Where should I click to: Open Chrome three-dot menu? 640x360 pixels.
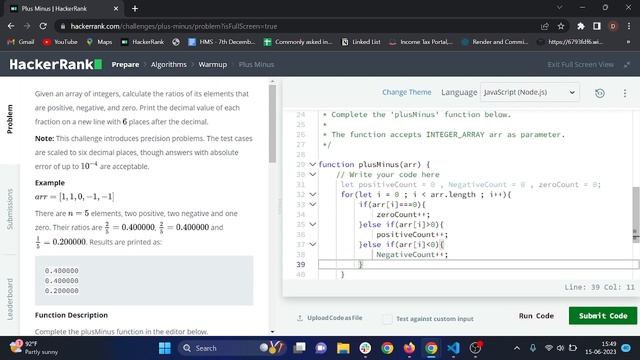click(x=629, y=26)
